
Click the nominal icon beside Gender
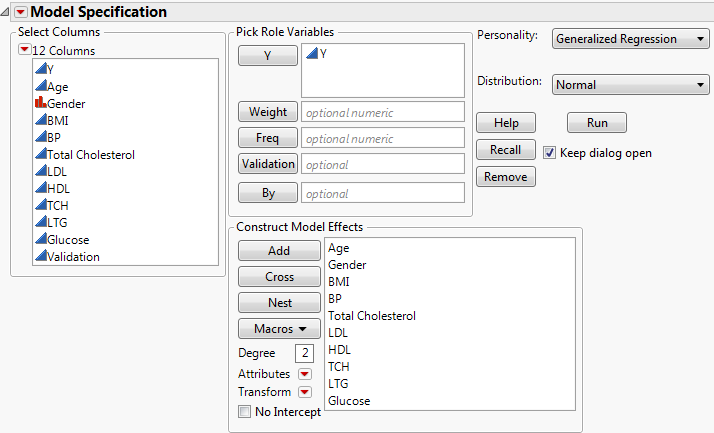(40, 103)
